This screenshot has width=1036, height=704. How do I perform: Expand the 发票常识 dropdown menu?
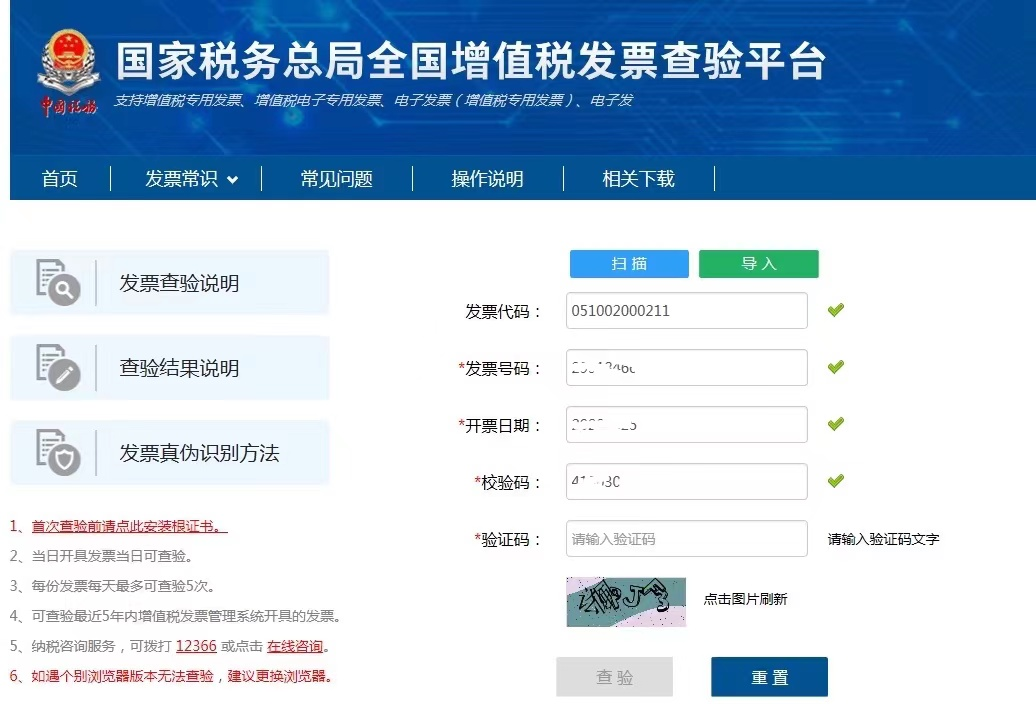(x=191, y=179)
